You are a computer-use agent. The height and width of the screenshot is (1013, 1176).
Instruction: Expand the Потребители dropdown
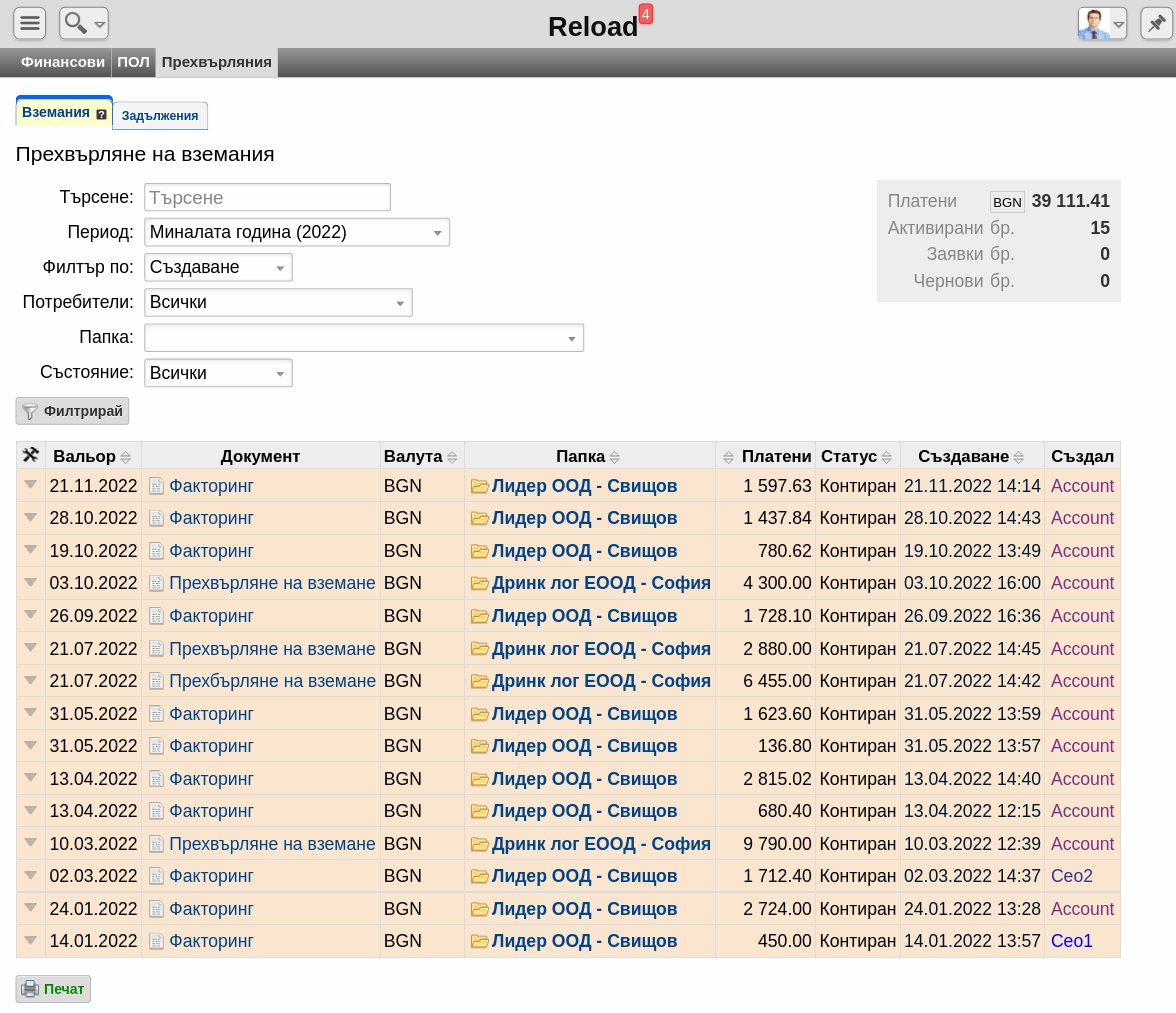[278, 302]
